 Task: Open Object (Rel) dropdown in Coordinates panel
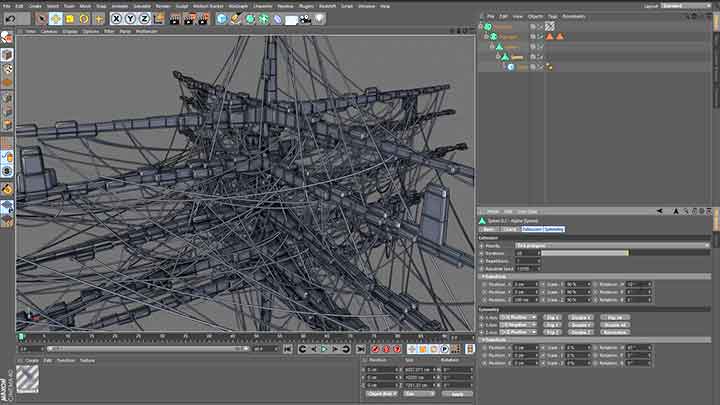click(x=381, y=394)
